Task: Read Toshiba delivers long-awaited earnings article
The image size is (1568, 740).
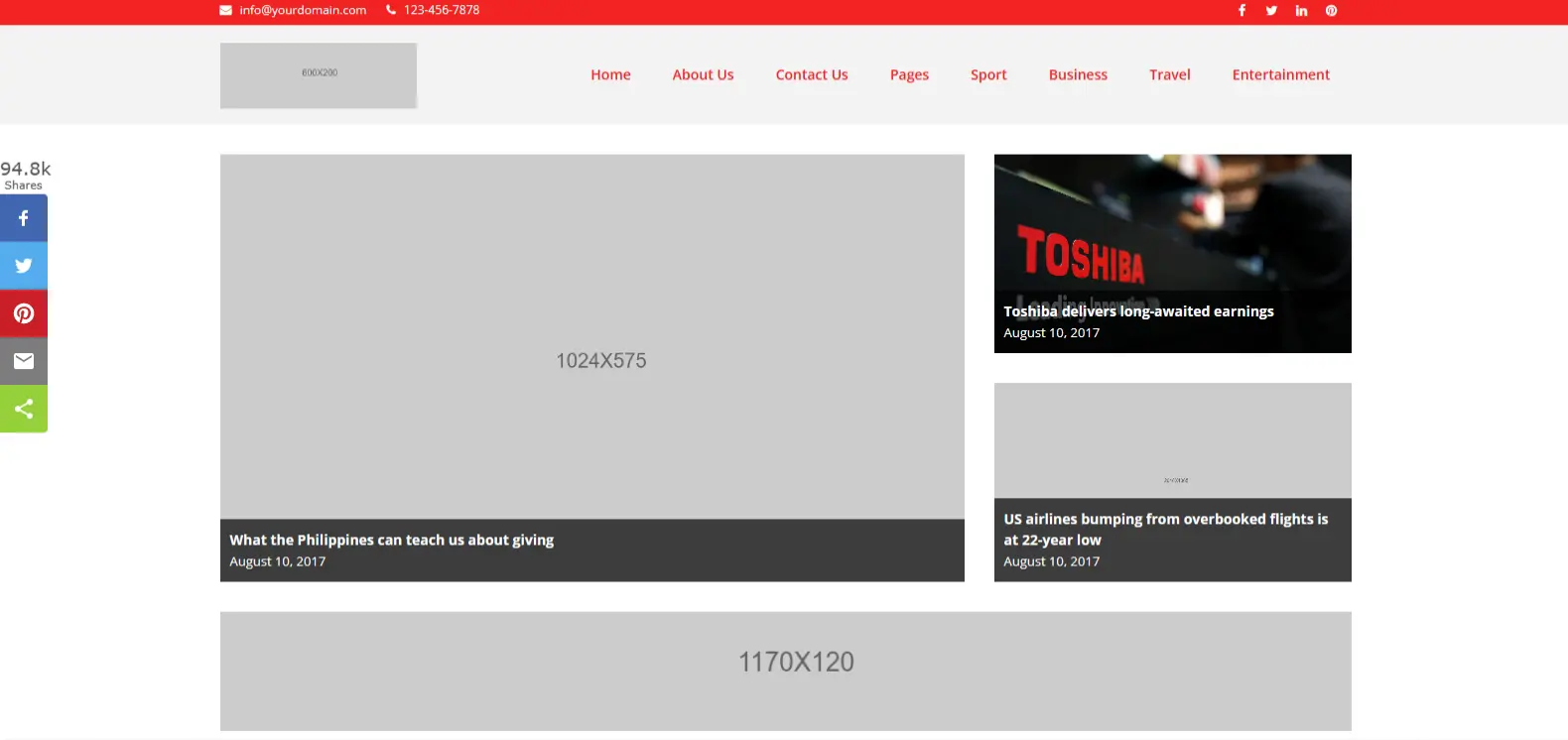Action: pos(1138,311)
